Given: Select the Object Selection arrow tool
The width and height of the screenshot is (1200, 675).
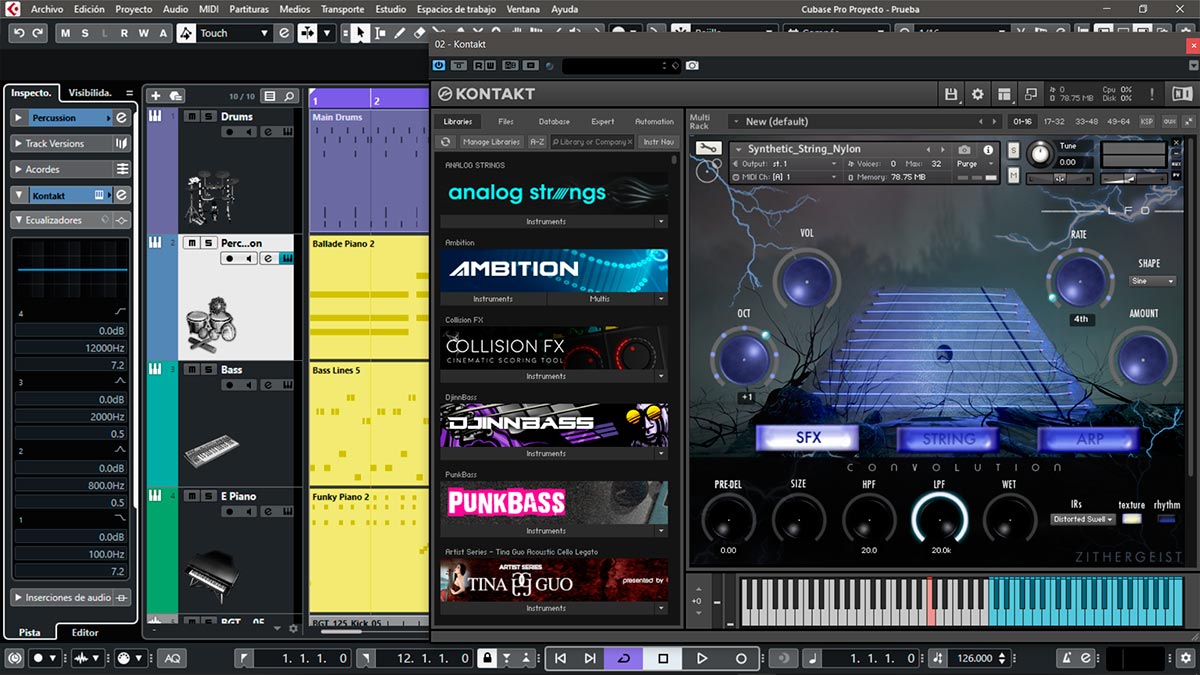Looking at the screenshot, I should point(360,33).
